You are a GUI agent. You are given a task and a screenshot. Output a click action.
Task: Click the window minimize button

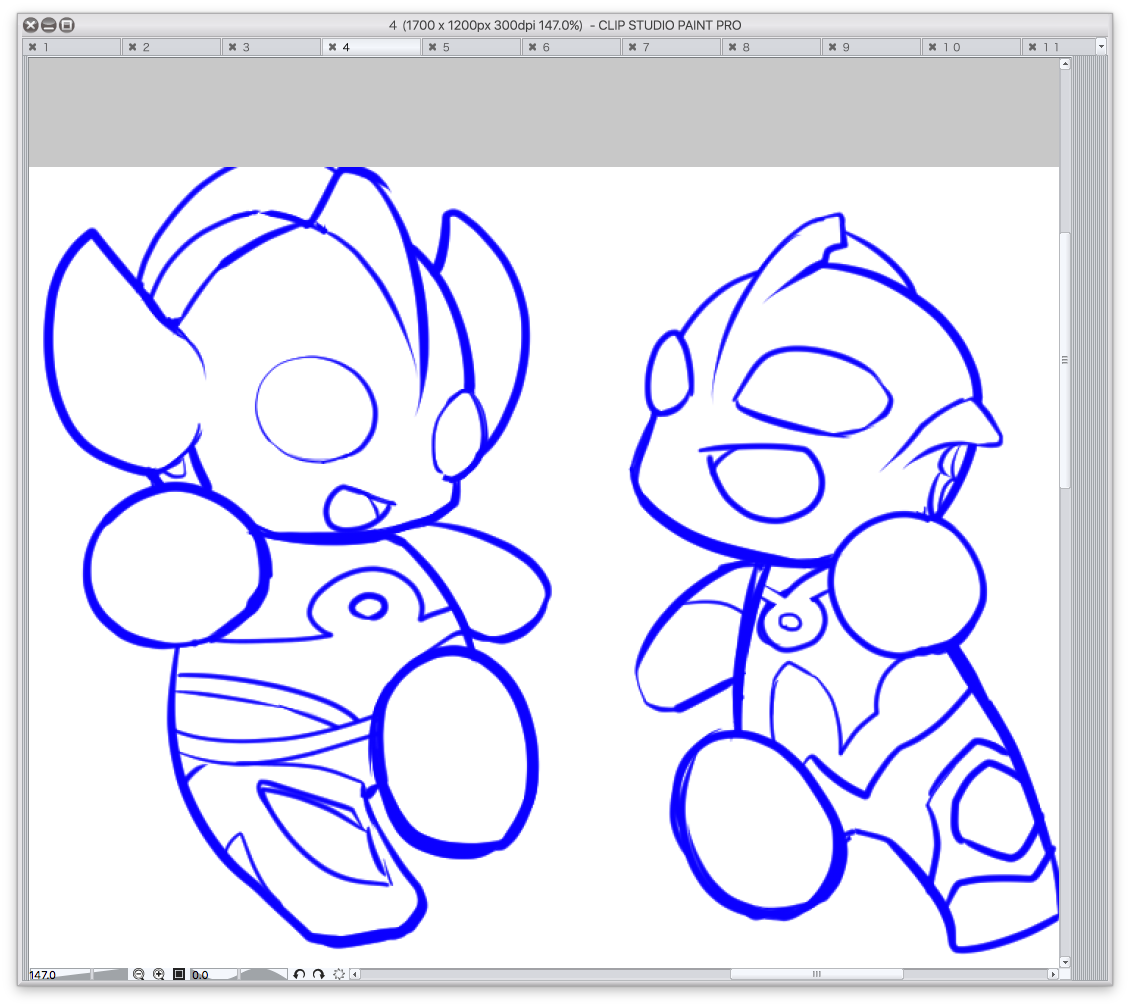coord(48,25)
